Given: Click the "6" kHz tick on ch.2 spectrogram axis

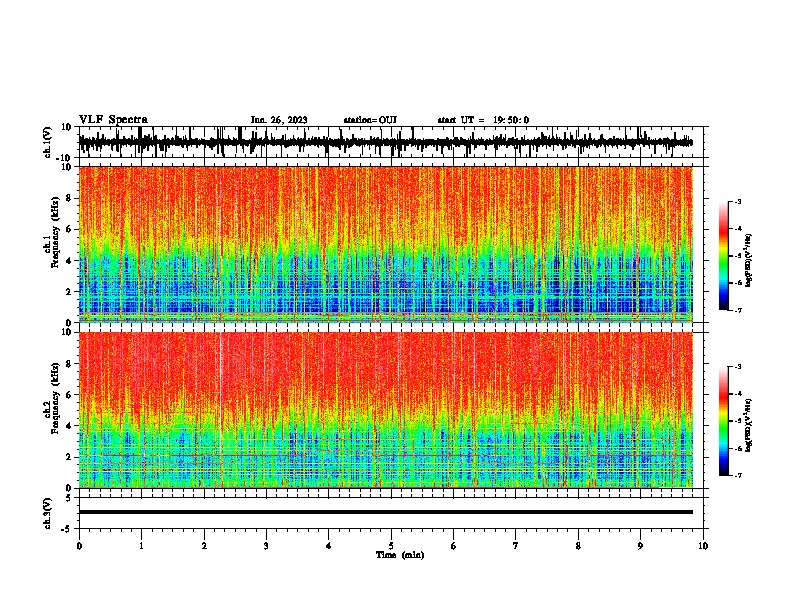Looking at the screenshot, I should coord(70,394).
